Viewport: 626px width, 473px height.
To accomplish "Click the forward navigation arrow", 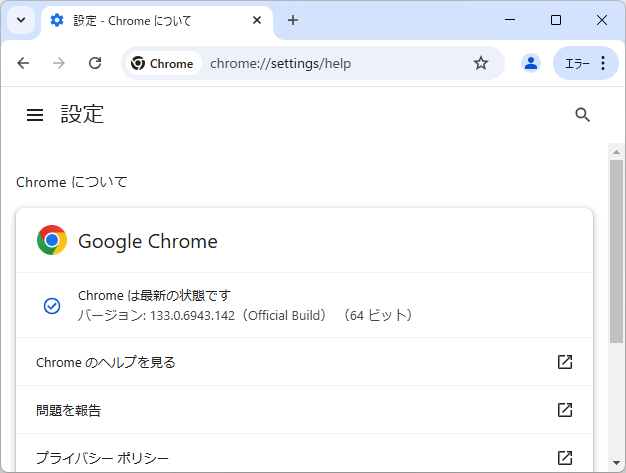I will 59,63.
